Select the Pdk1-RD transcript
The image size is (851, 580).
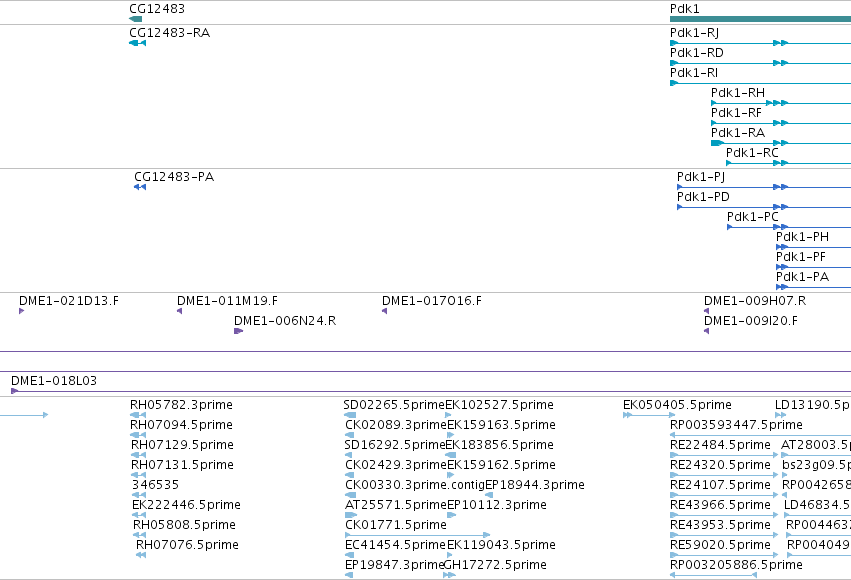[x=696, y=53]
